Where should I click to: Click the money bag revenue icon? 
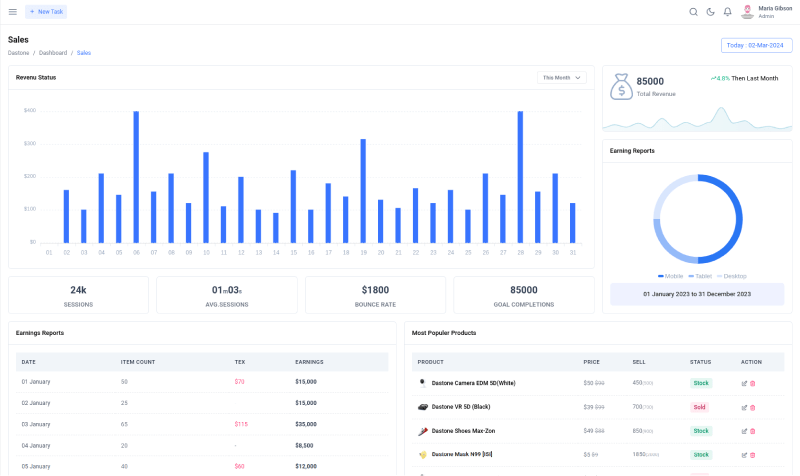(x=621, y=87)
